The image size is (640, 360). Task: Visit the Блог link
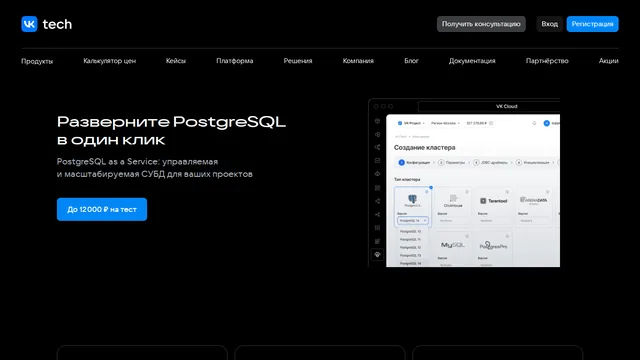411,61
